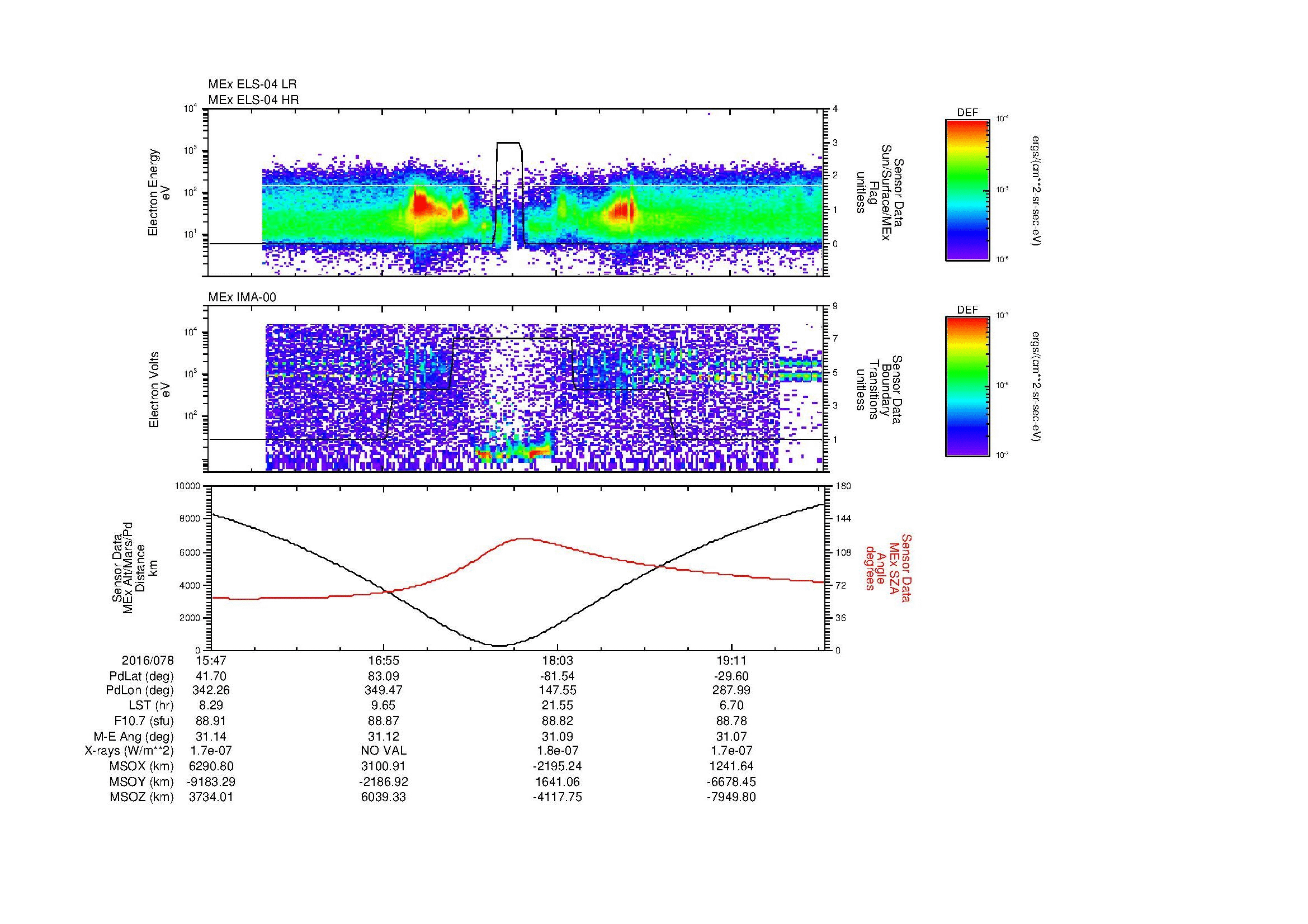Click the PdLat value '83.09'
This screenshot has width=1308, height=924.
(384, 676)
